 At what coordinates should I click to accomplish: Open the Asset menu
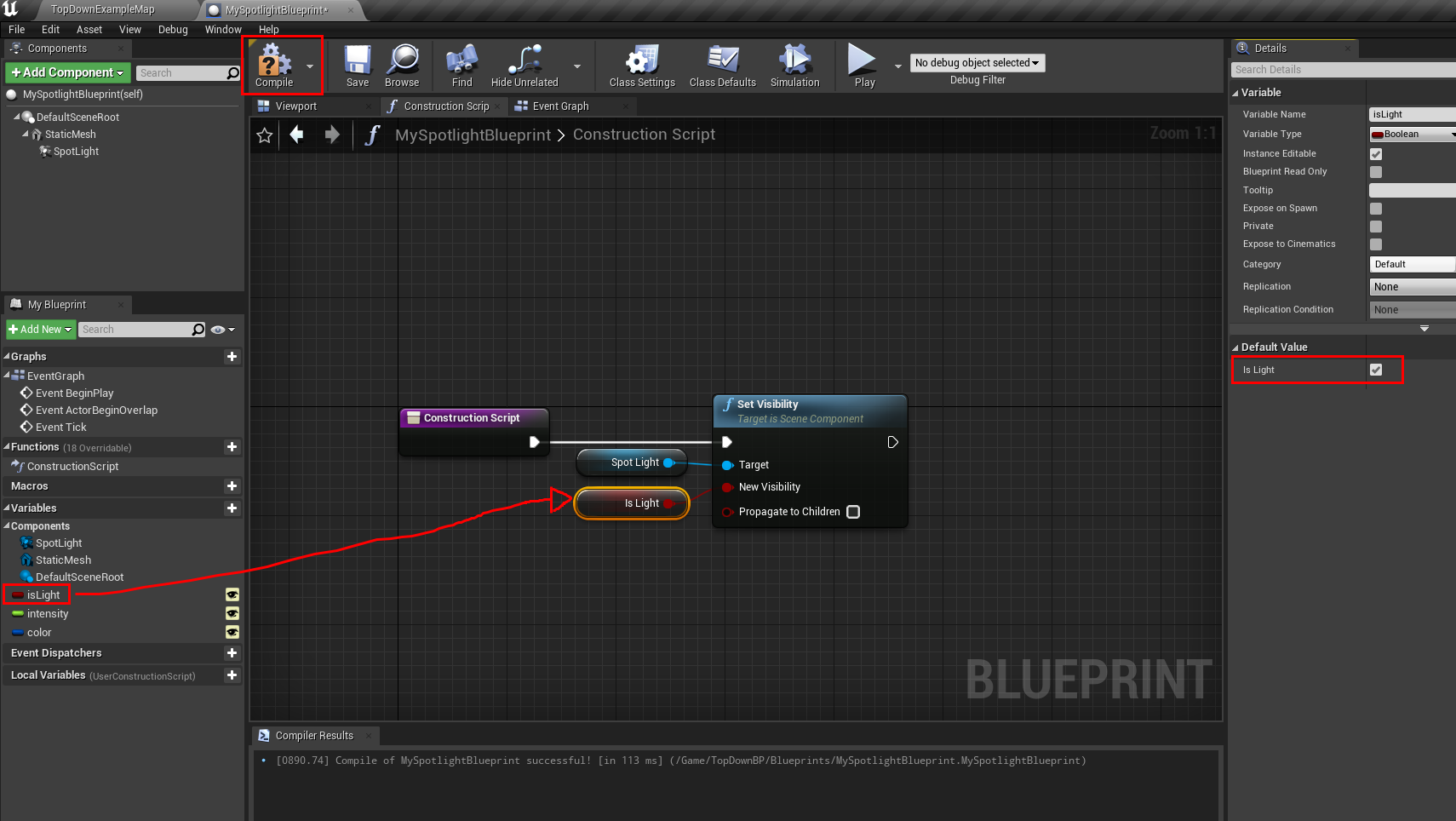tap(89, 30)
